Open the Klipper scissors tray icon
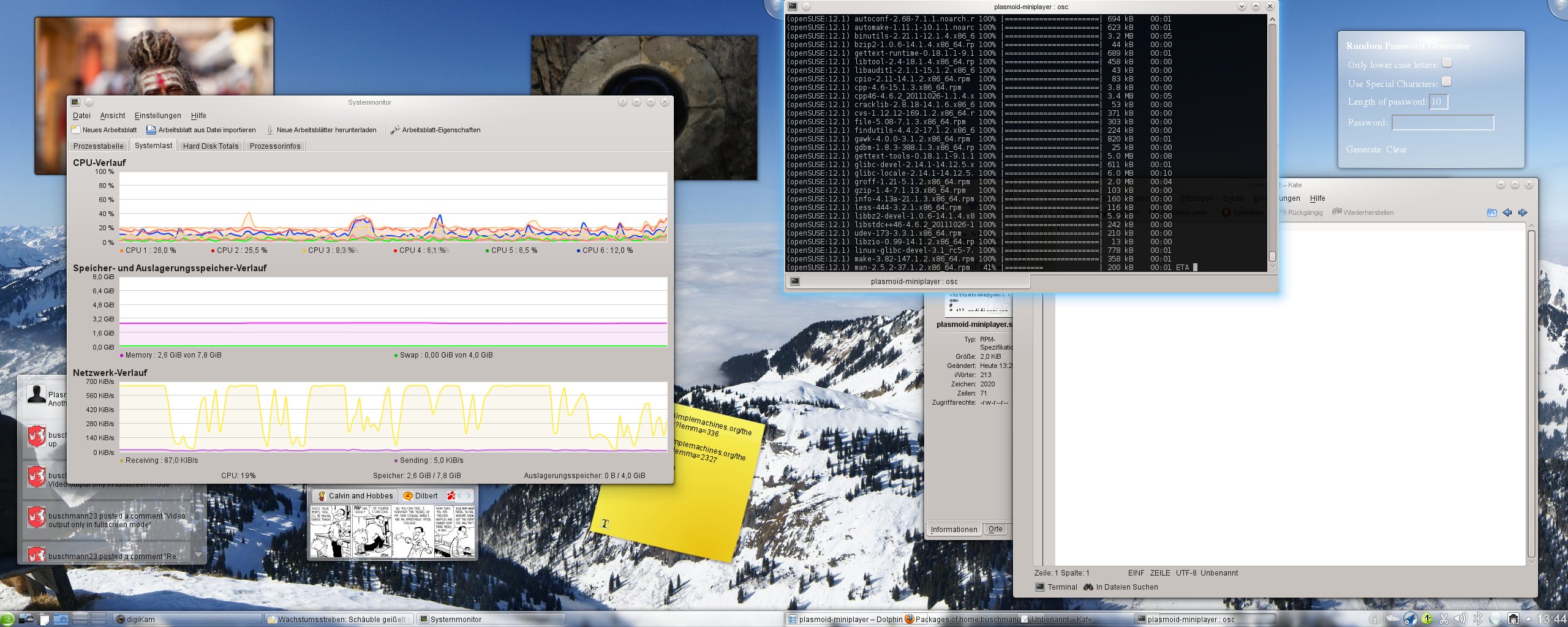1568x627 pixels. click(x=1444, y=619)
